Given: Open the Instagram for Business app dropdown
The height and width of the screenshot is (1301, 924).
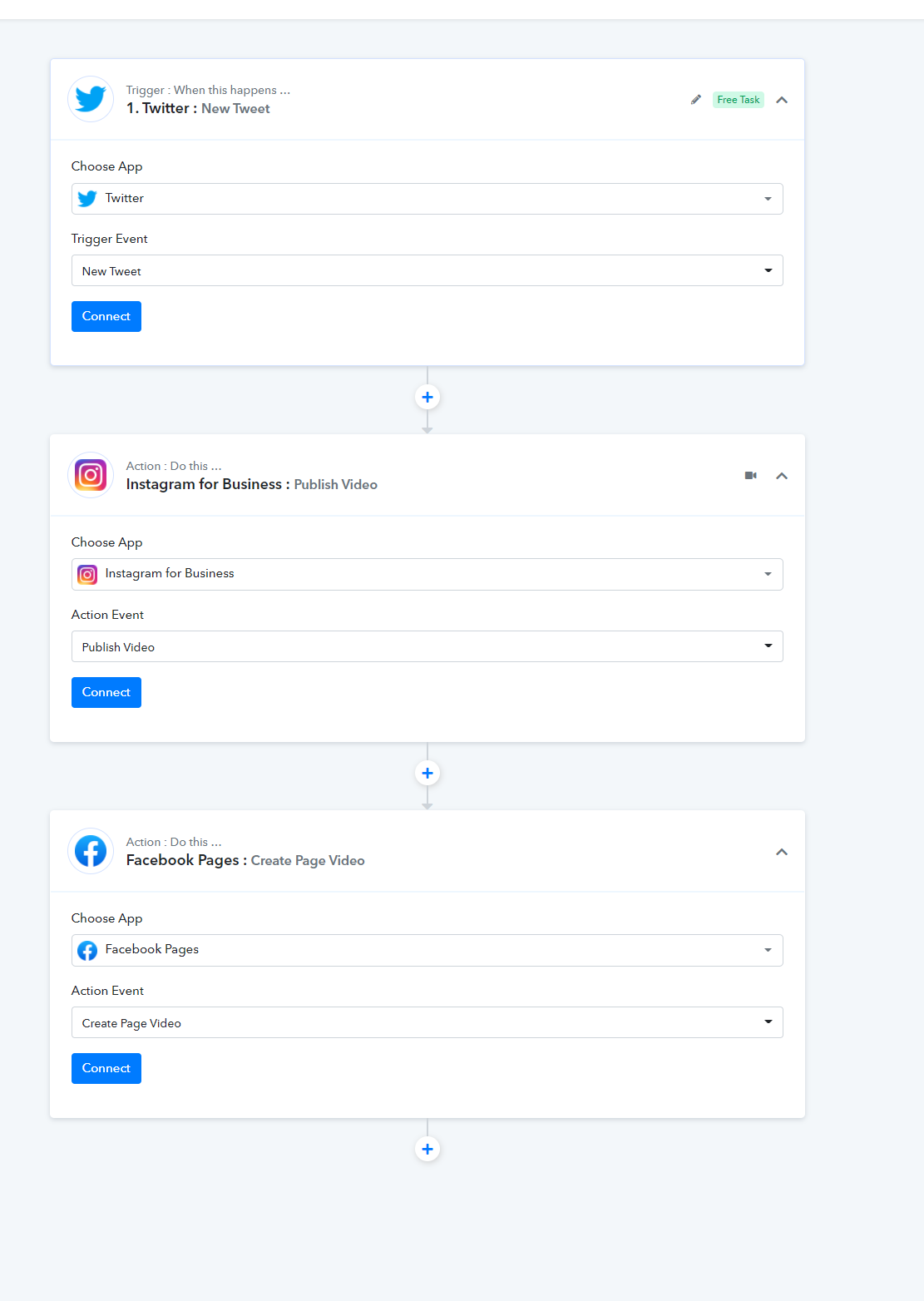Looking at the screenshot, I should (x=427, y=574).
